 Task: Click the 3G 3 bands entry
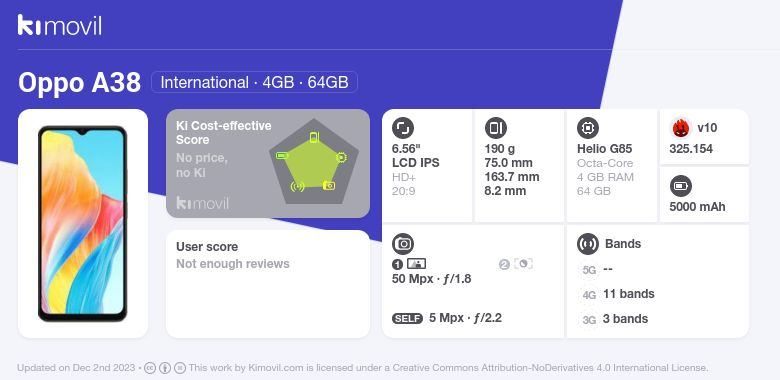[614, 319]
